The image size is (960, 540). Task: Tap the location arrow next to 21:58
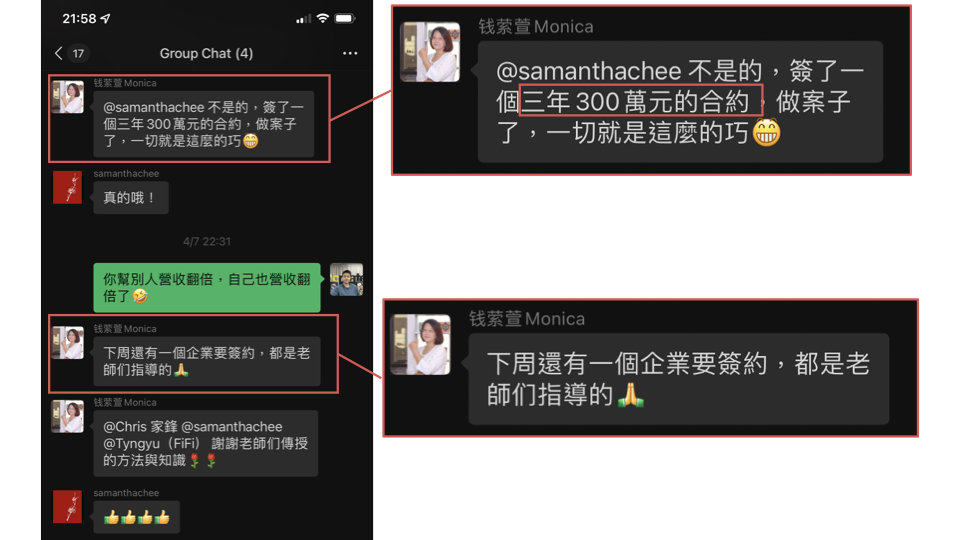click(x=105, y=19)
